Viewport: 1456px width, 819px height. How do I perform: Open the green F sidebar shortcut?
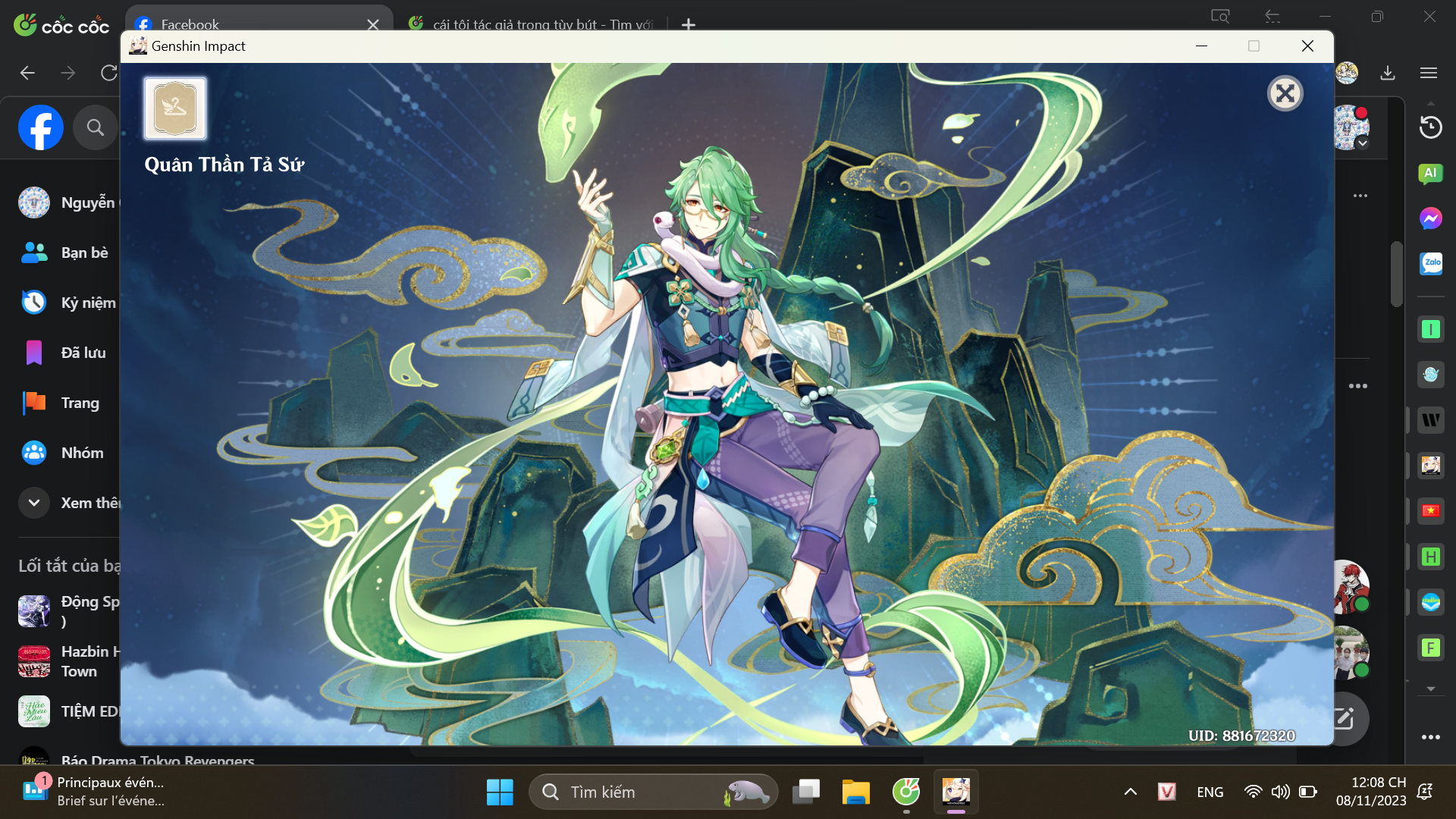pos(1430,648)
